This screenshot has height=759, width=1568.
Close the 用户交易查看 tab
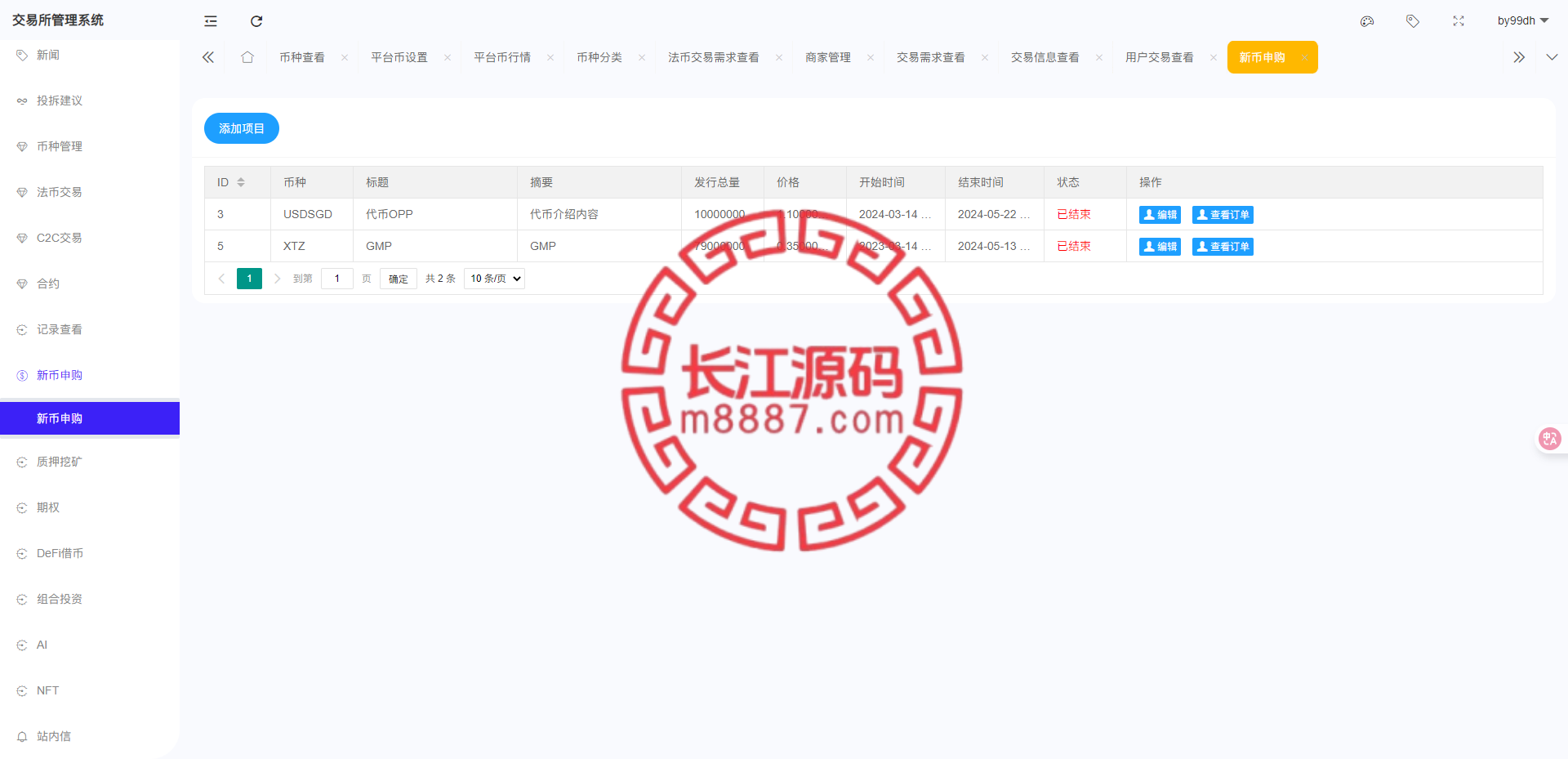(x=1214, y=57)
